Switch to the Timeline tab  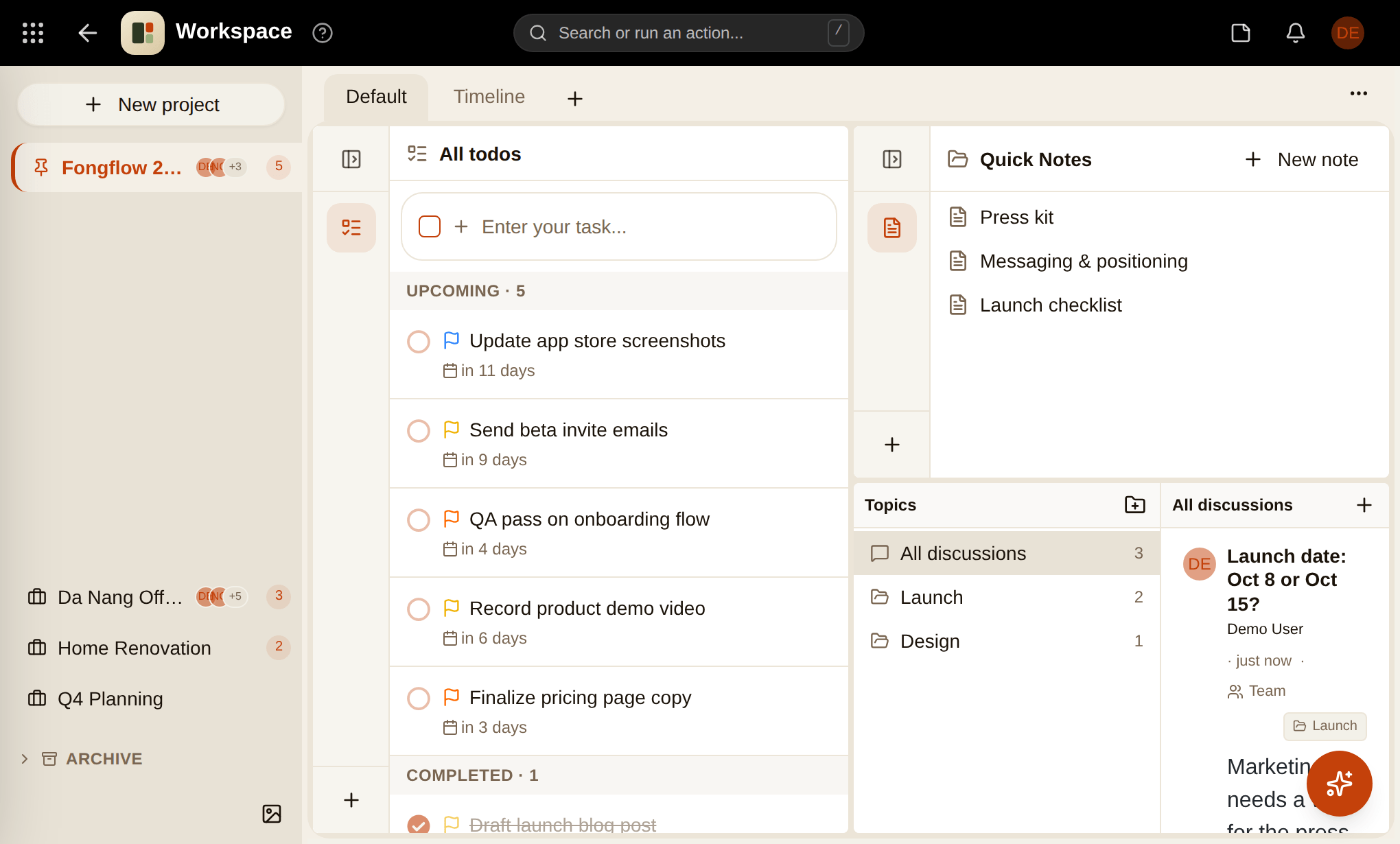point(489,97)
